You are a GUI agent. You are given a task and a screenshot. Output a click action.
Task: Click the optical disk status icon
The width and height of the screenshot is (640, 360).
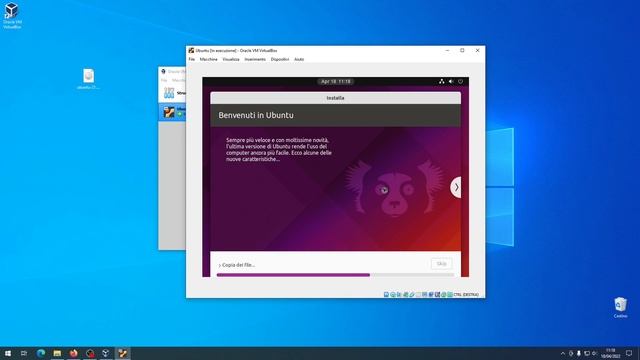(393, 294)
